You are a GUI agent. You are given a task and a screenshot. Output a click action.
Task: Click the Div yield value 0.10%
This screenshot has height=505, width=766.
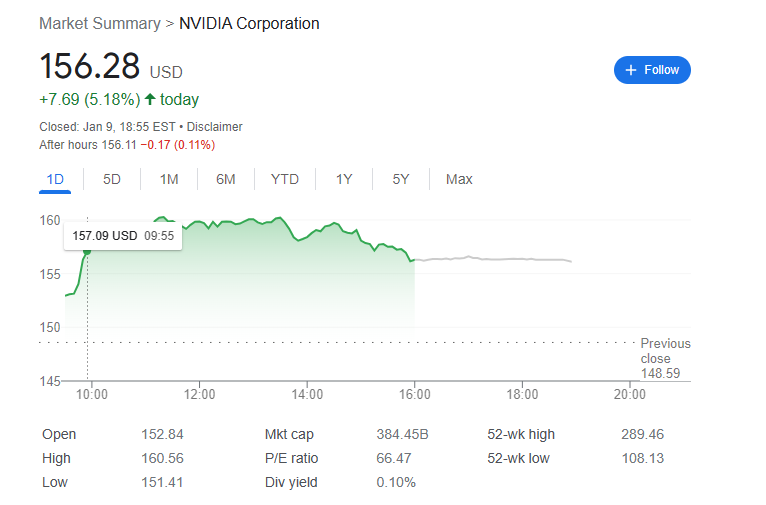click(396, 483)
